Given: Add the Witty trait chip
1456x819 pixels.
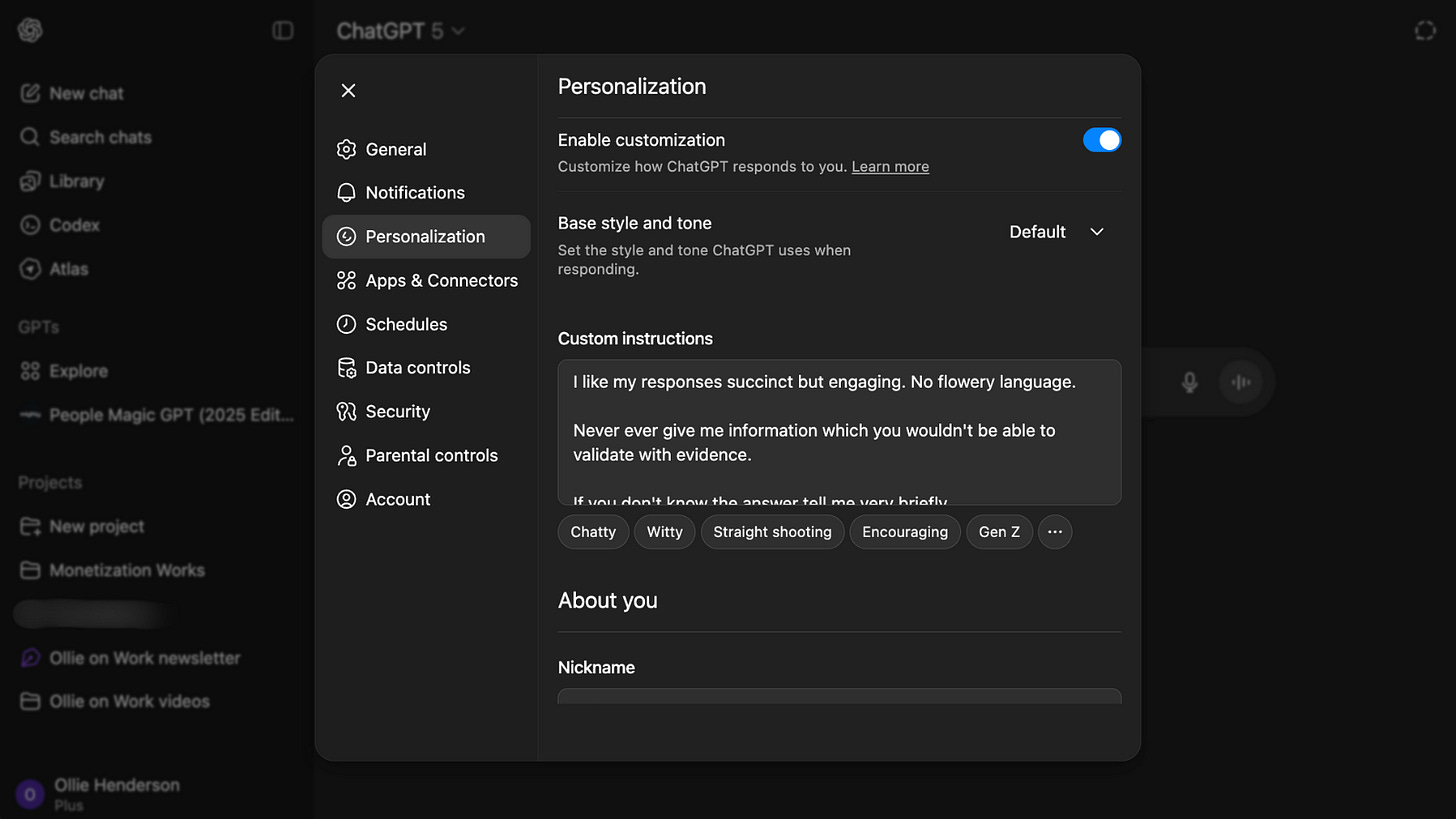Looking at the screenshot, I should point(664,532).
